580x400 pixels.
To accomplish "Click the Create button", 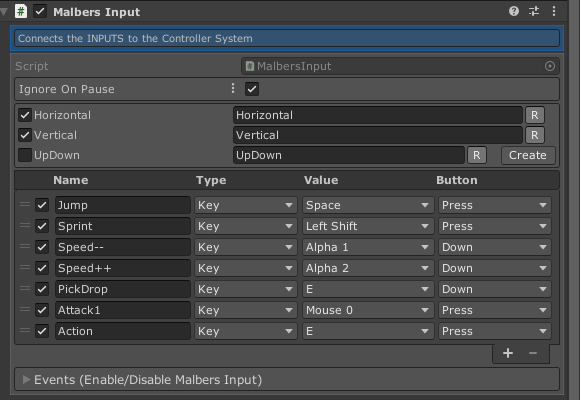I will [528, 155].
